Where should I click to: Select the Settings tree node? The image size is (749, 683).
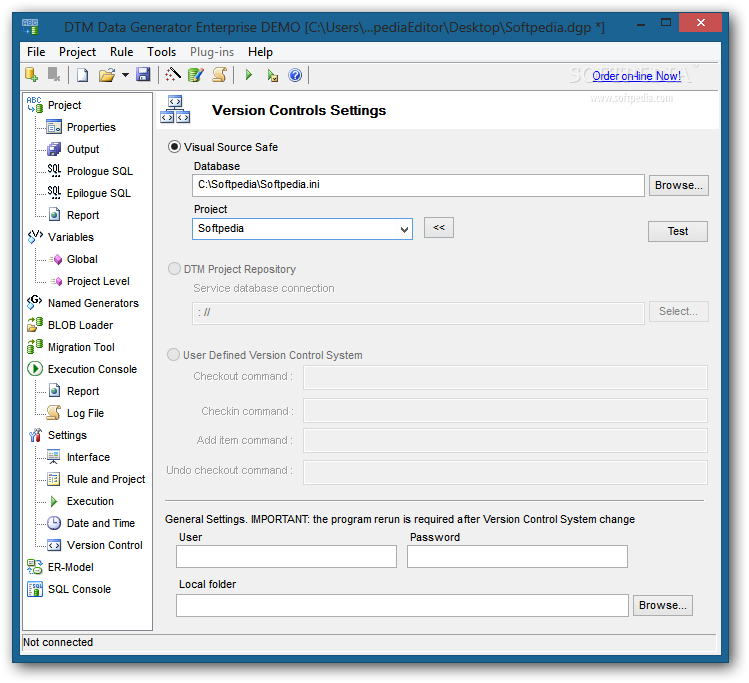(67, 435)
